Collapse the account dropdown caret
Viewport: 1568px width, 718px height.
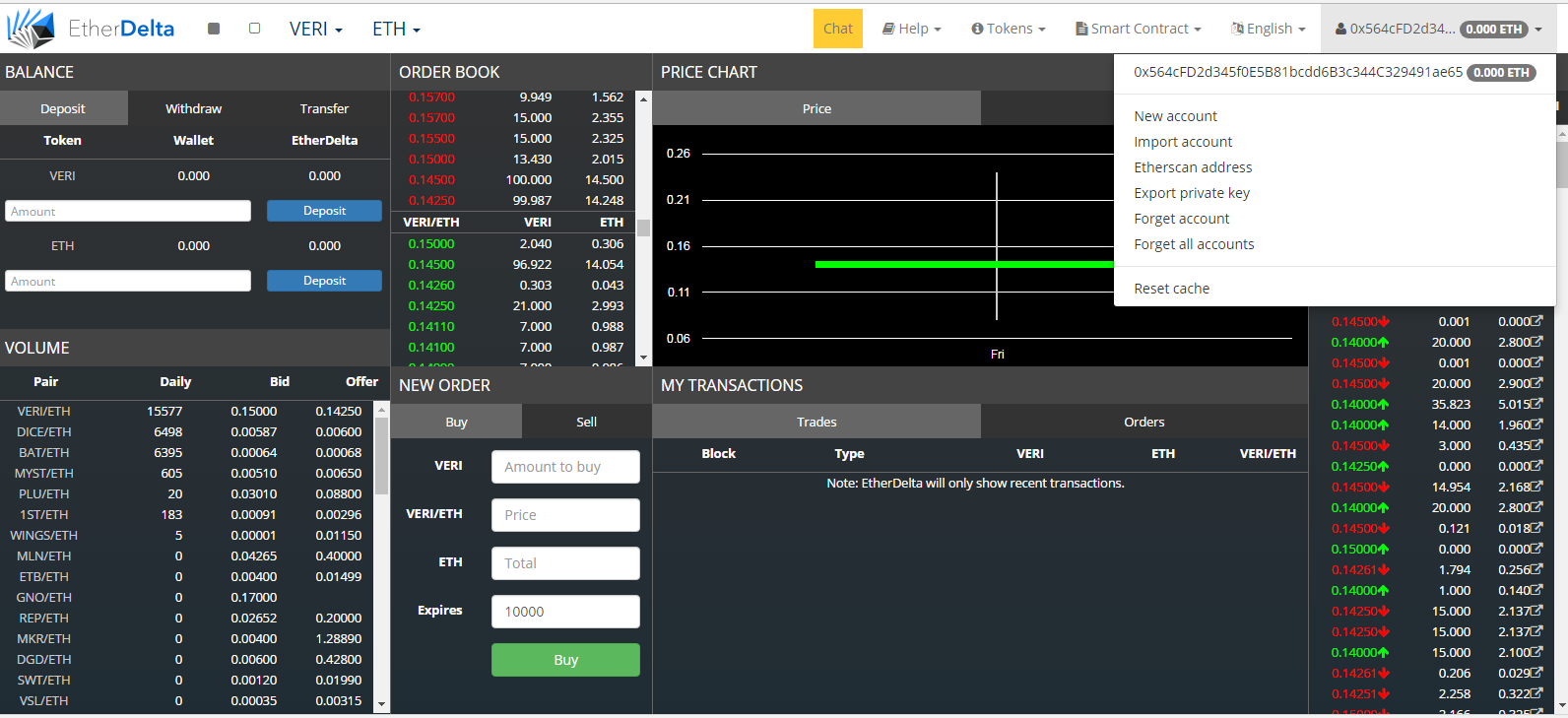click(1538, 30)
